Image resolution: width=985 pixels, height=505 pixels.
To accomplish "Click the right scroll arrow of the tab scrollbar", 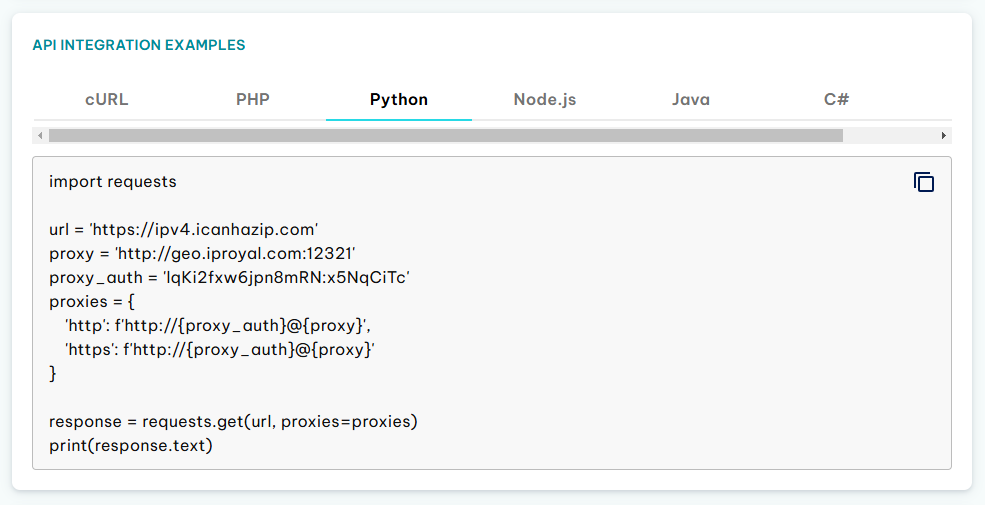I will (x=944, y=136).
